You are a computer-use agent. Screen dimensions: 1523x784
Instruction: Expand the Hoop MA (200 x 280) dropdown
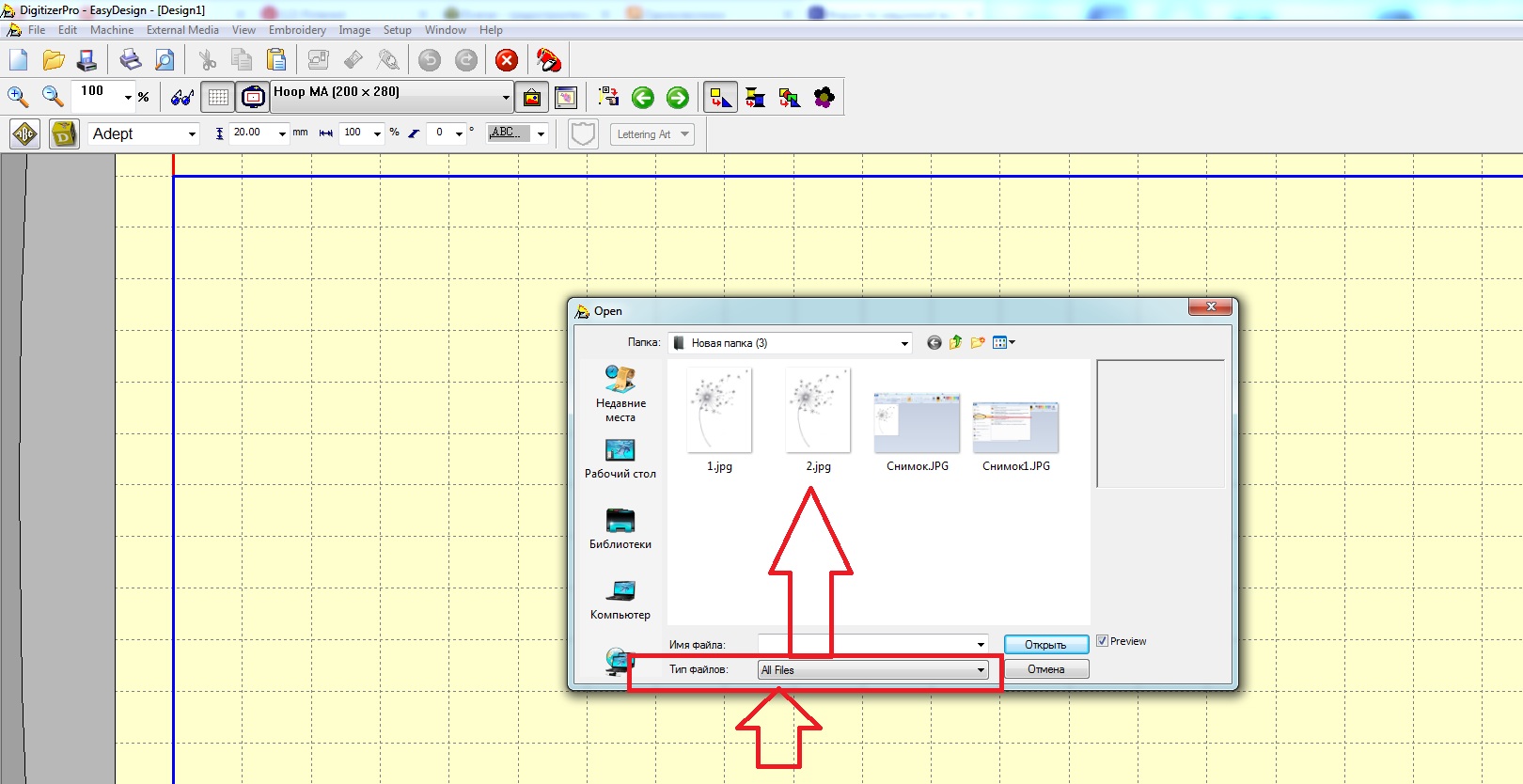506,97
